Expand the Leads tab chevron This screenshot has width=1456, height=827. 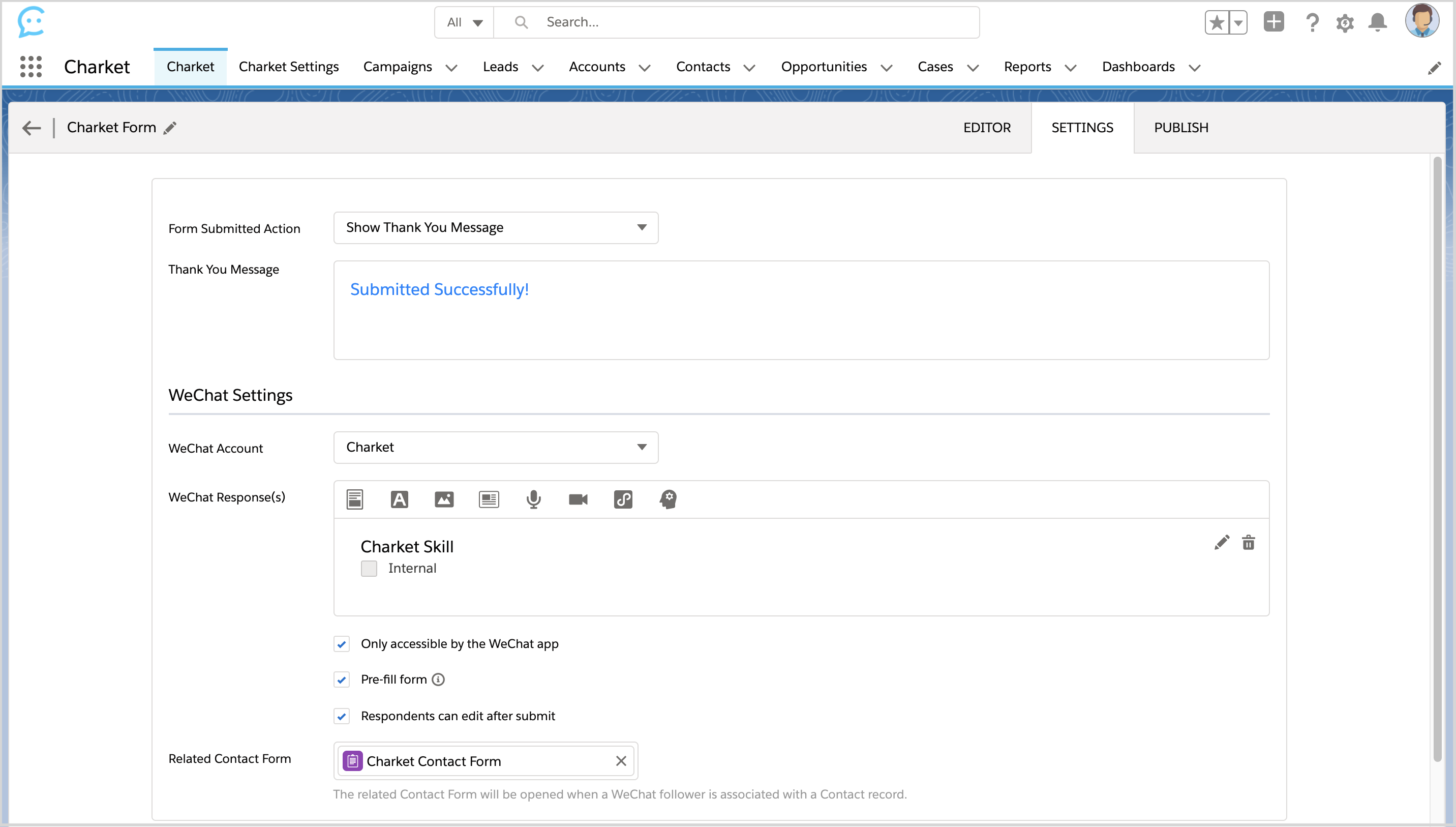(x=538, y=68)
